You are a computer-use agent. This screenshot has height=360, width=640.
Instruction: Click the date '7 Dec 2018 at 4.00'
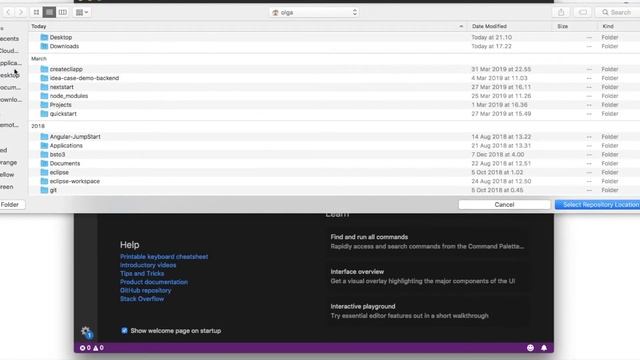pos(498,155)
